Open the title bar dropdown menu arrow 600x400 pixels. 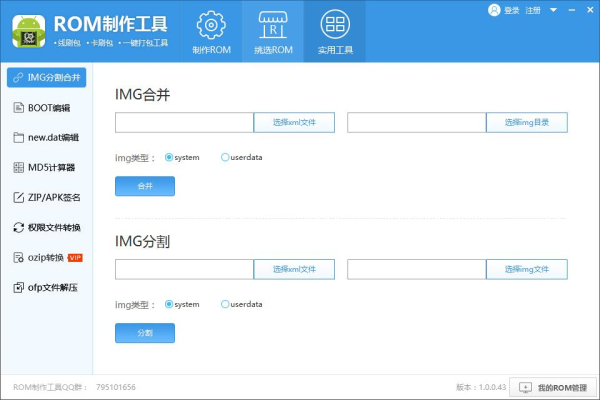point(553,10)
